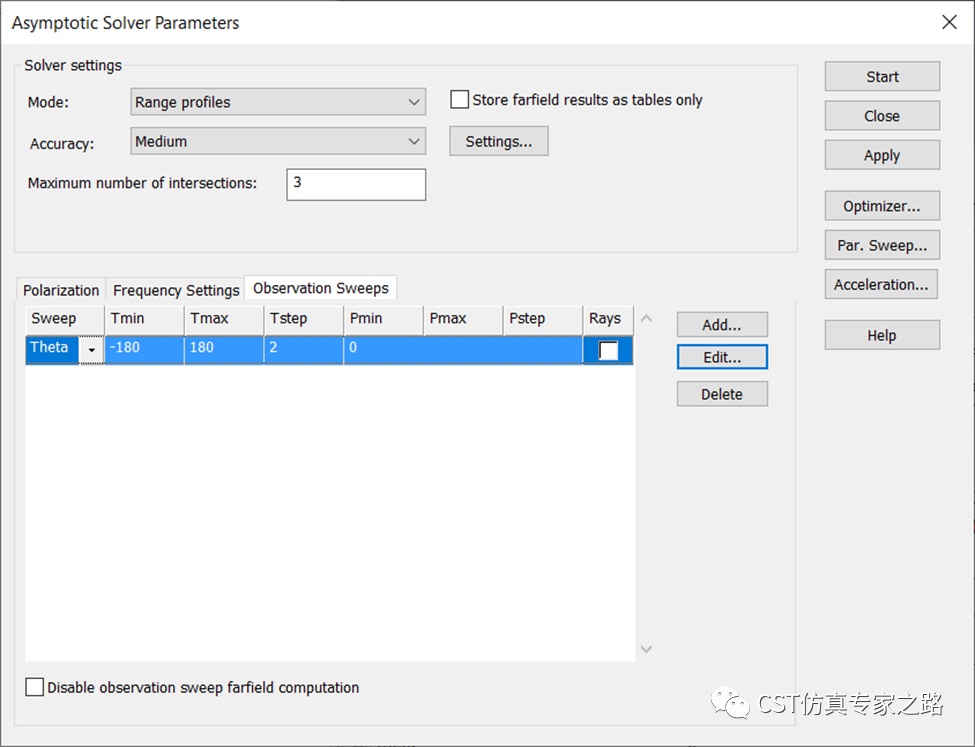This screenshot has width=975, height=747.
Task: Open the Optimizer dialog
Action: pyautogui.click(x=882, y=206)
